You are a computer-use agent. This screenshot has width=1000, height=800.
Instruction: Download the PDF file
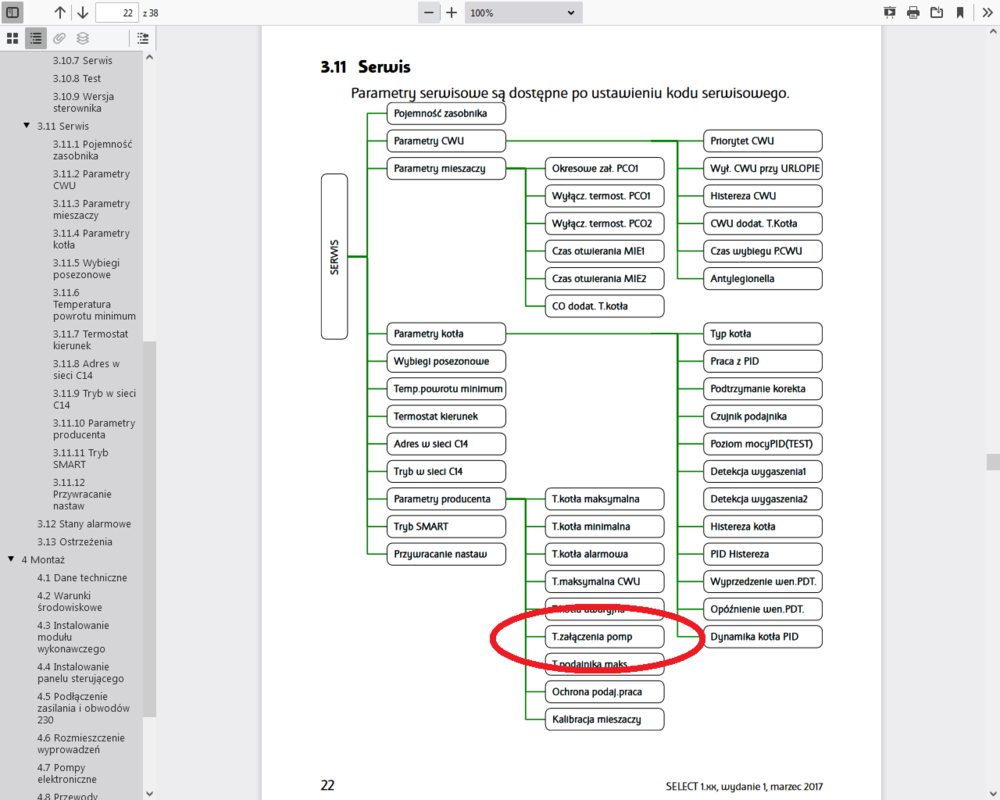point(937,12)
